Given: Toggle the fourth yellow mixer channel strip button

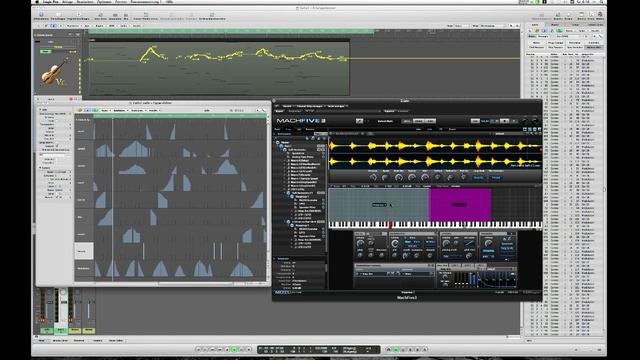Looking at the screenshot, I should tap(89, 330).
